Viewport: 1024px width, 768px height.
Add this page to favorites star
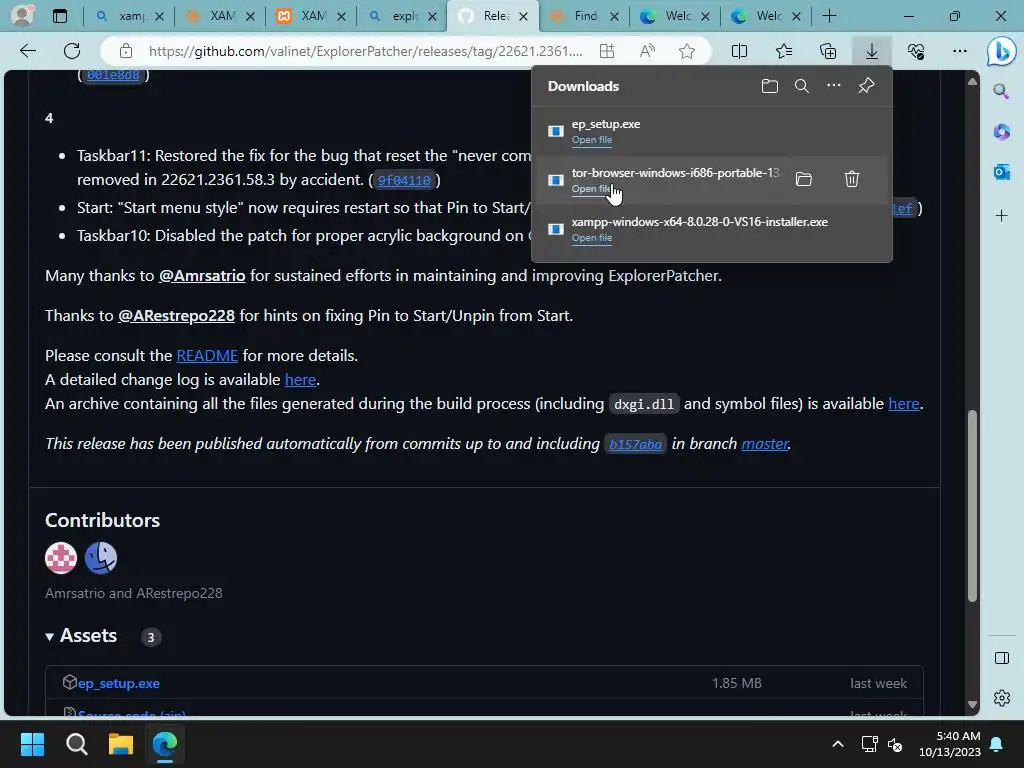[686, 51]
